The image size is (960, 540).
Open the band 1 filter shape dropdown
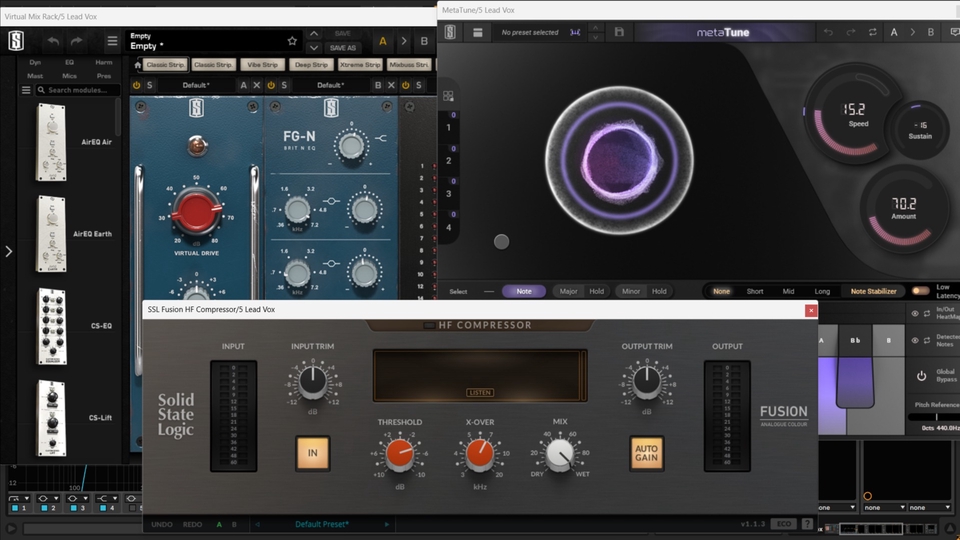tap(20, 498)
